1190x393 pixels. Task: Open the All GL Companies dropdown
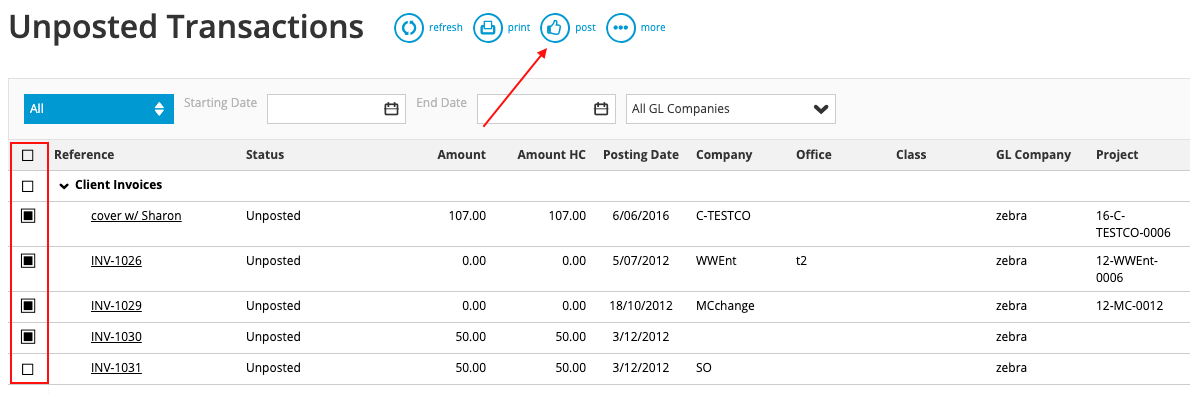coord(730,109)
